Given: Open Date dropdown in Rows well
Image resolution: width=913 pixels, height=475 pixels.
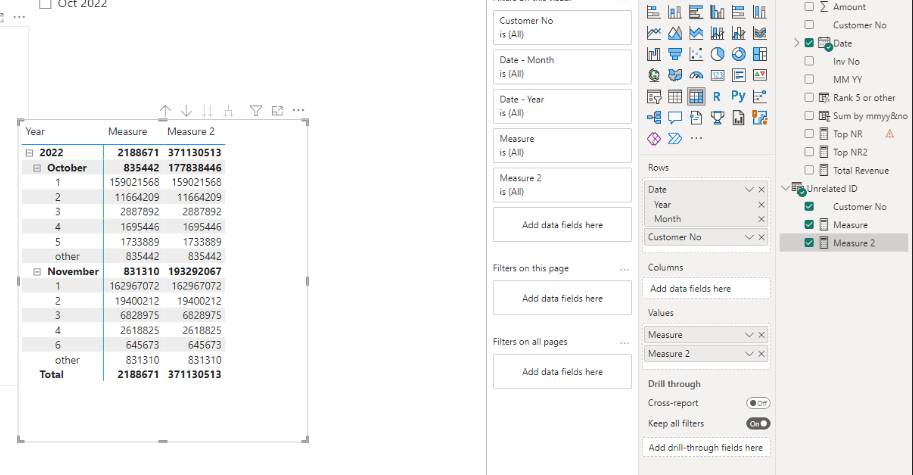Looking at the screenshot, I should pos(749,190).
